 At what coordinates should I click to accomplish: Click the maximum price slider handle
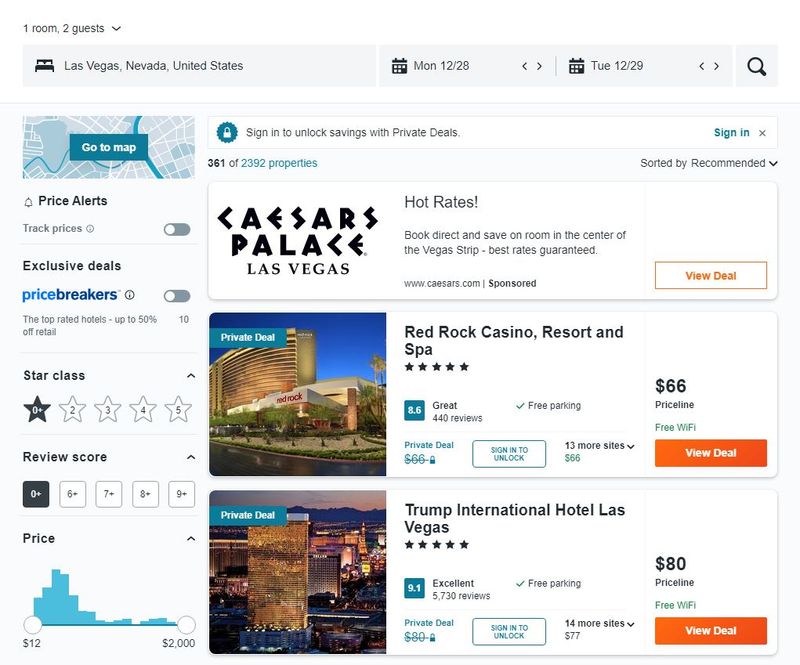click(x=186, y=625)
